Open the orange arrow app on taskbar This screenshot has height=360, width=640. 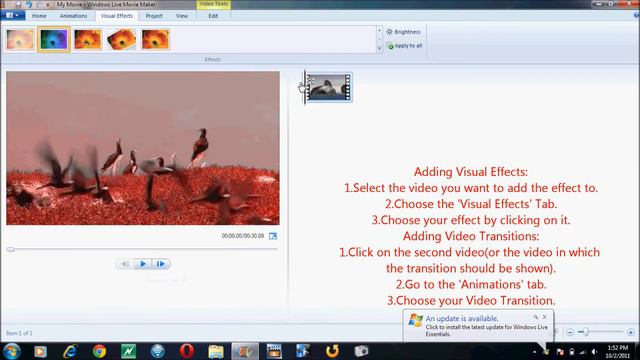point(332,351)
